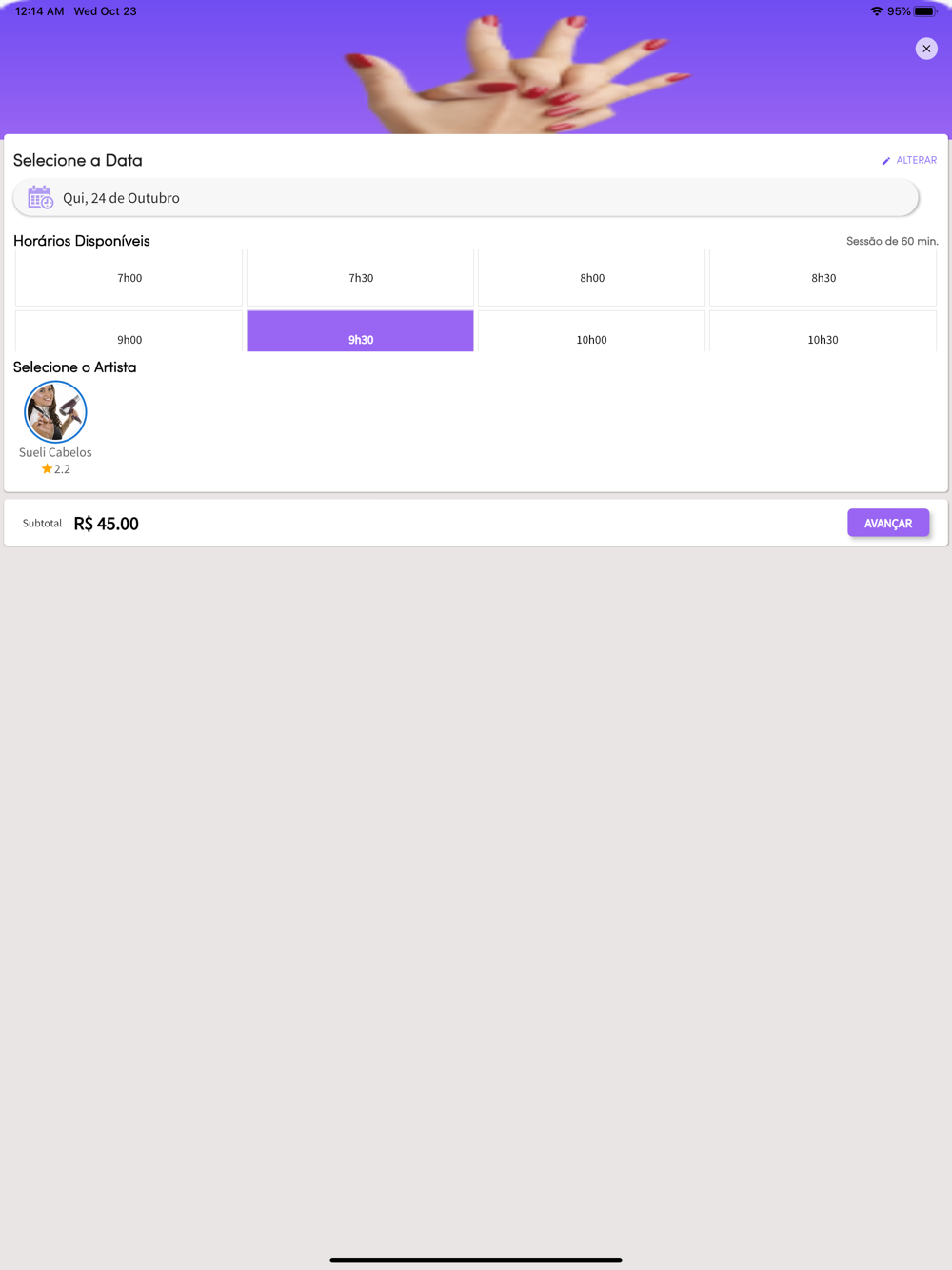Select the 10h30 time slot
Viewport: 952px width, 1270px height.
point(823,331)
